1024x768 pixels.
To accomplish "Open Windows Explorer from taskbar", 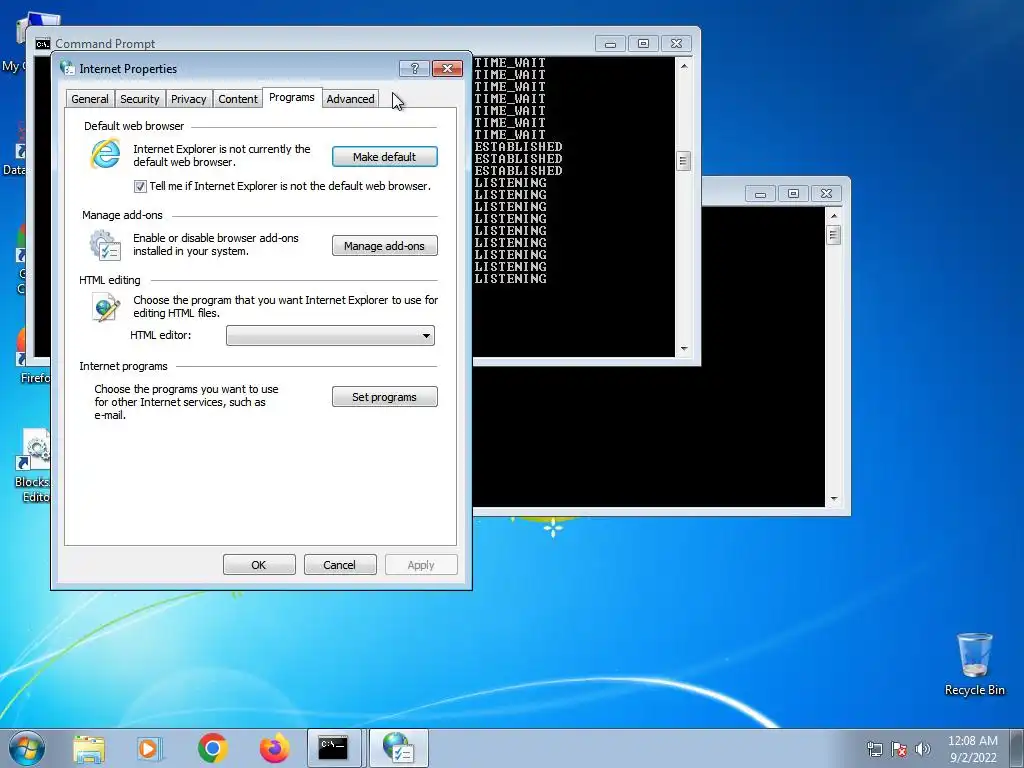I will coord(89,748).
